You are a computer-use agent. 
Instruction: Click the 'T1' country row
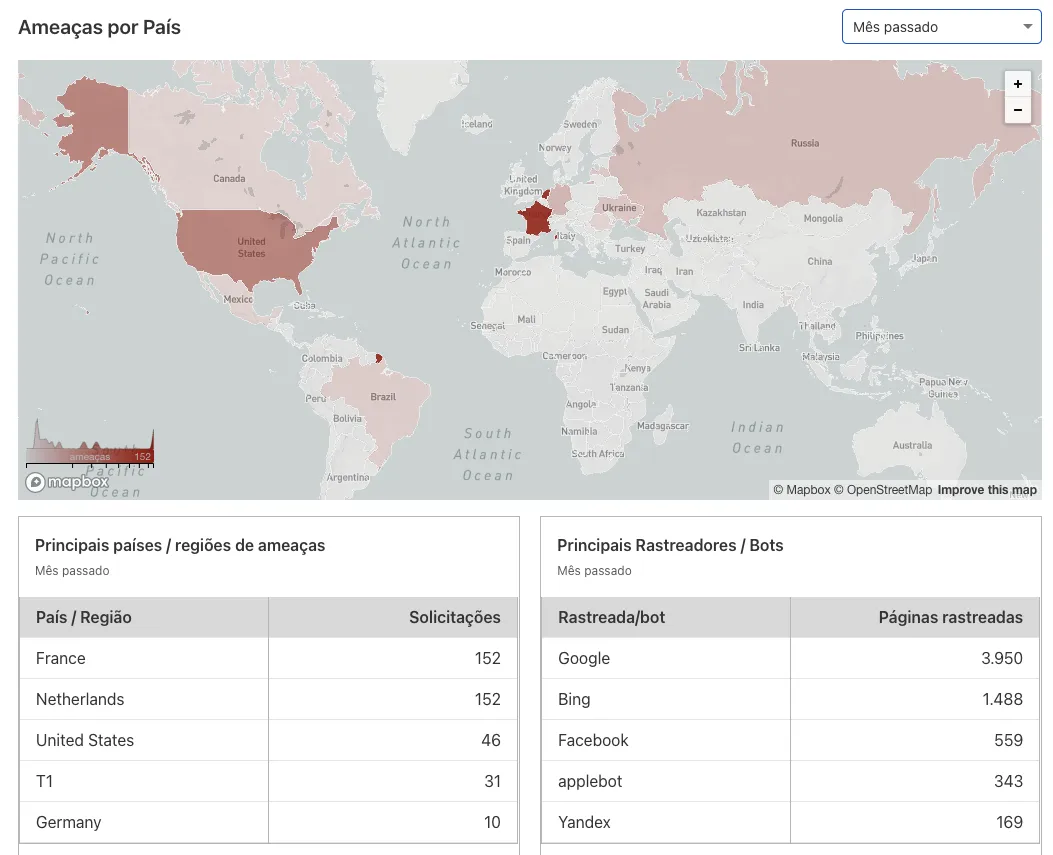pos(269,781)
